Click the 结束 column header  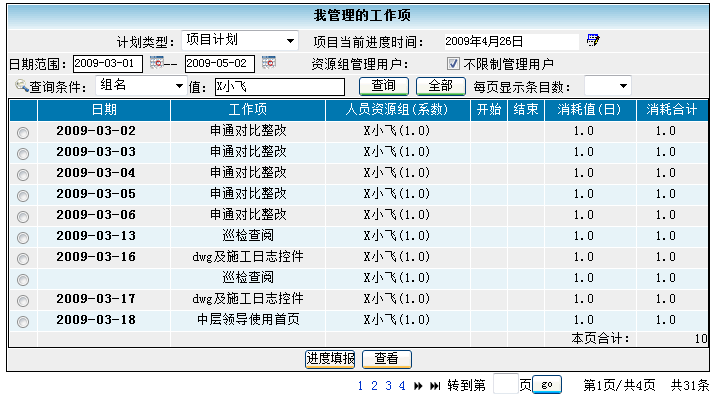[x=526, y=110]
